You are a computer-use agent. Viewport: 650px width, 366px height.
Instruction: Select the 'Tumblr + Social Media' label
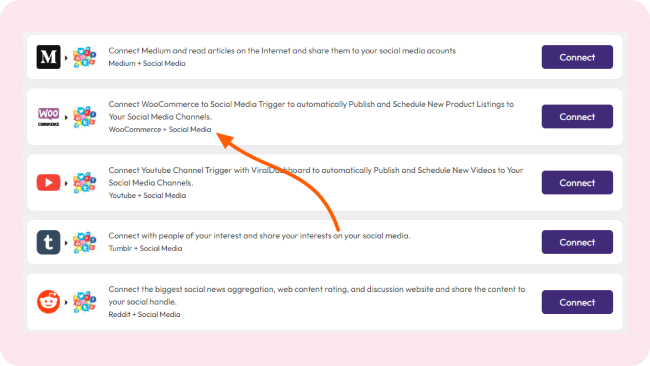tap(145, 248)
